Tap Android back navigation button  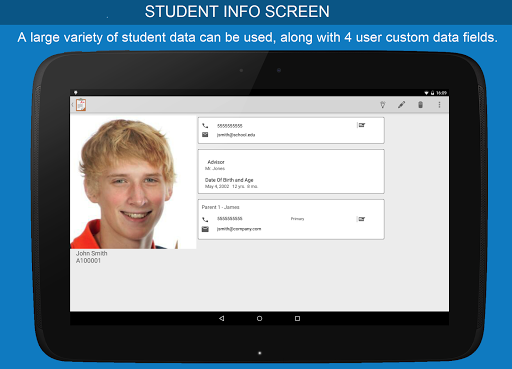coord(222,318)
